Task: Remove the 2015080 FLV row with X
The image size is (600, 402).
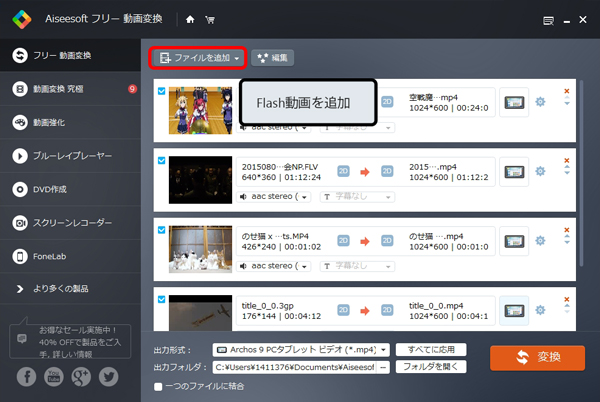Action: (x=567, y=160)
